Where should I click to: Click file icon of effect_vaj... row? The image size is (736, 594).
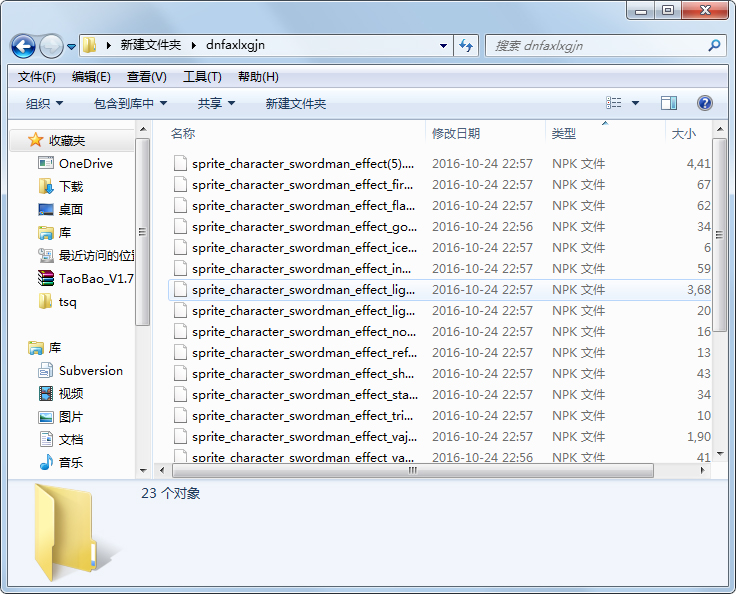(181, 437)
